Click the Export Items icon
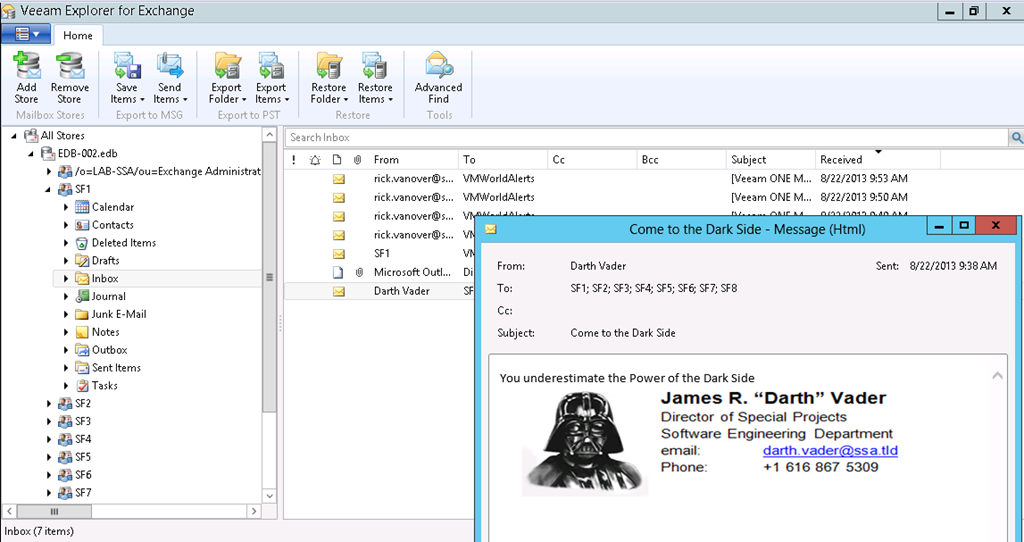The image size is (1024, 542). pos(271,67)
